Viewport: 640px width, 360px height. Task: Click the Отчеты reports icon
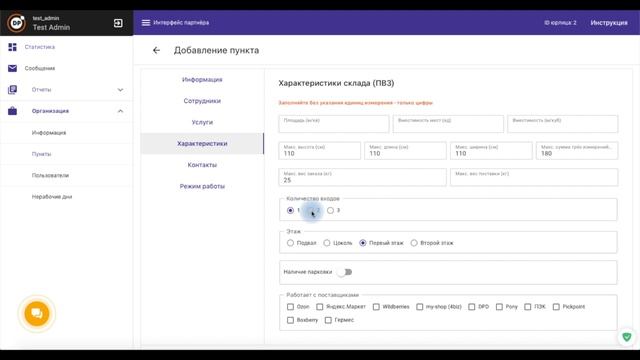point(13,89)
